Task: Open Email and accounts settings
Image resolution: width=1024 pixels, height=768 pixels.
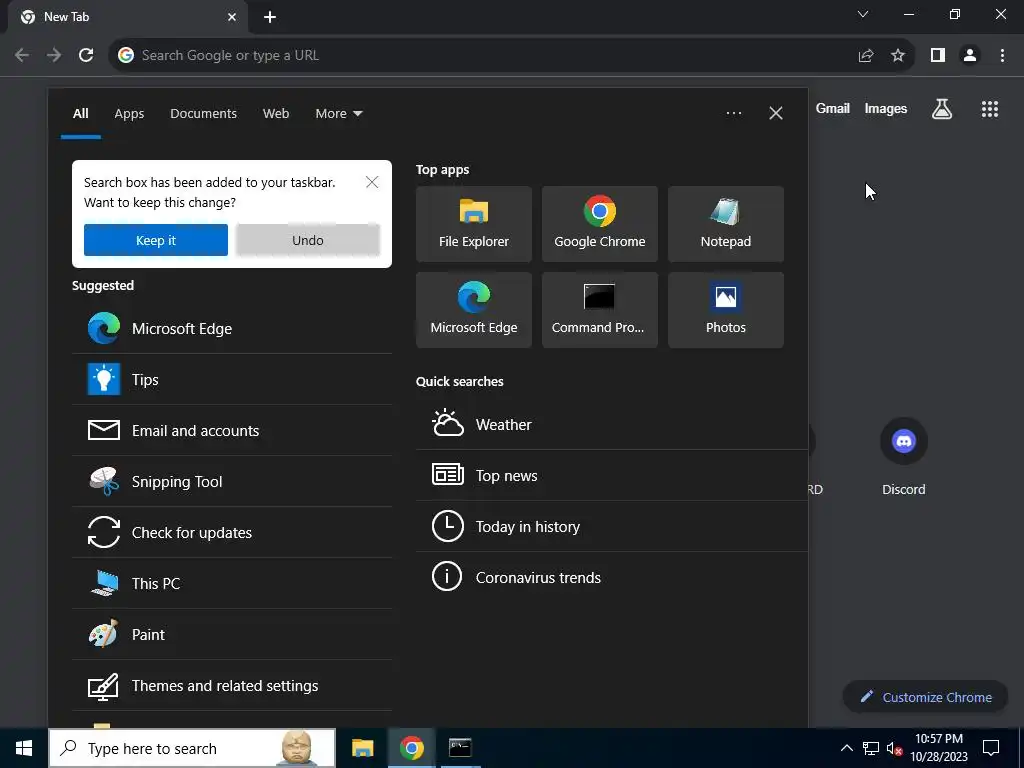Action: (232, 430)
